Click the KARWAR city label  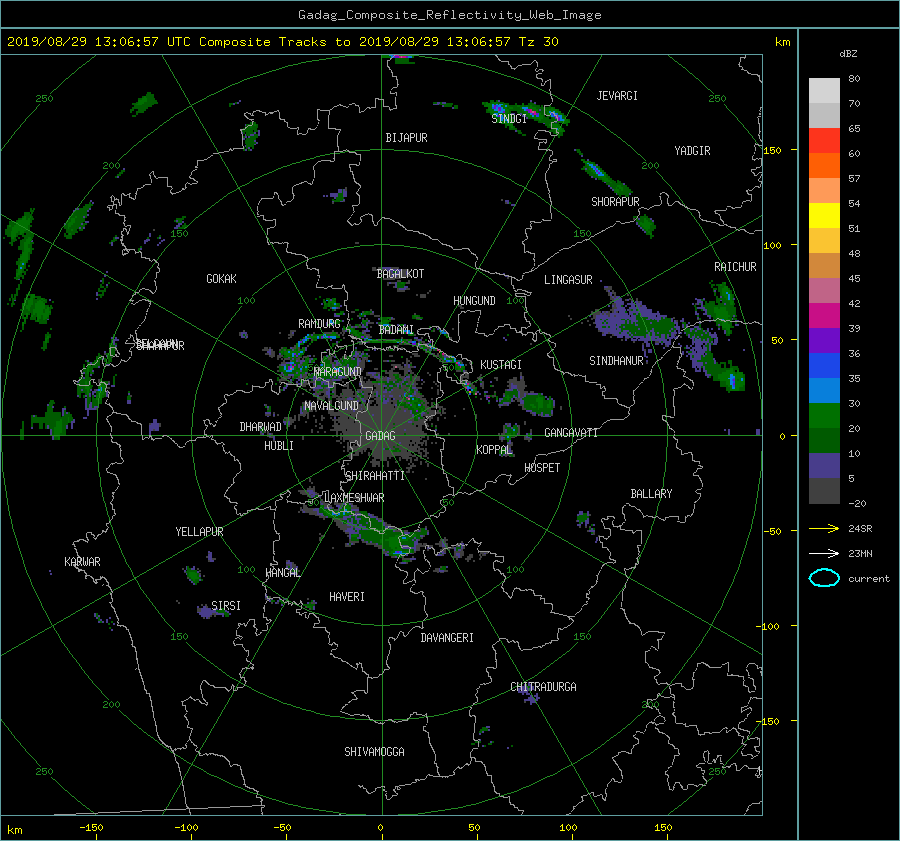(82, 562)
